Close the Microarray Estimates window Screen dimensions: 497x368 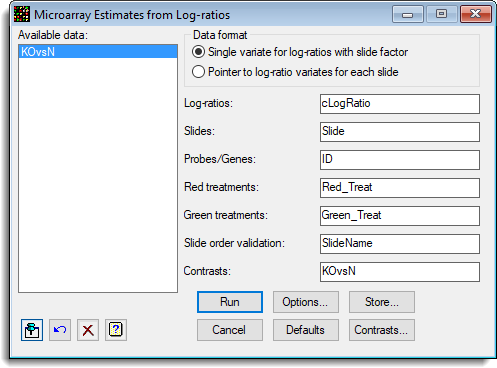[476, 14]
